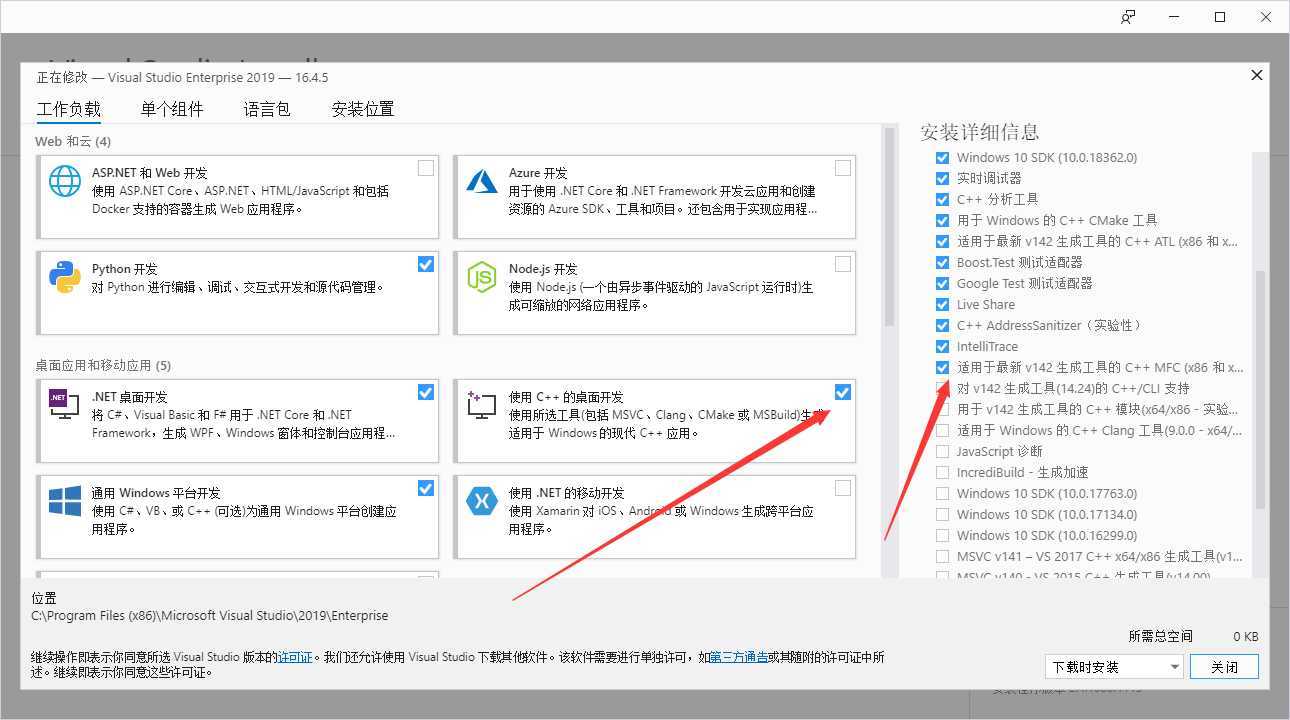
Task: Open the 语言包 tab
Action: coord(267,109)
